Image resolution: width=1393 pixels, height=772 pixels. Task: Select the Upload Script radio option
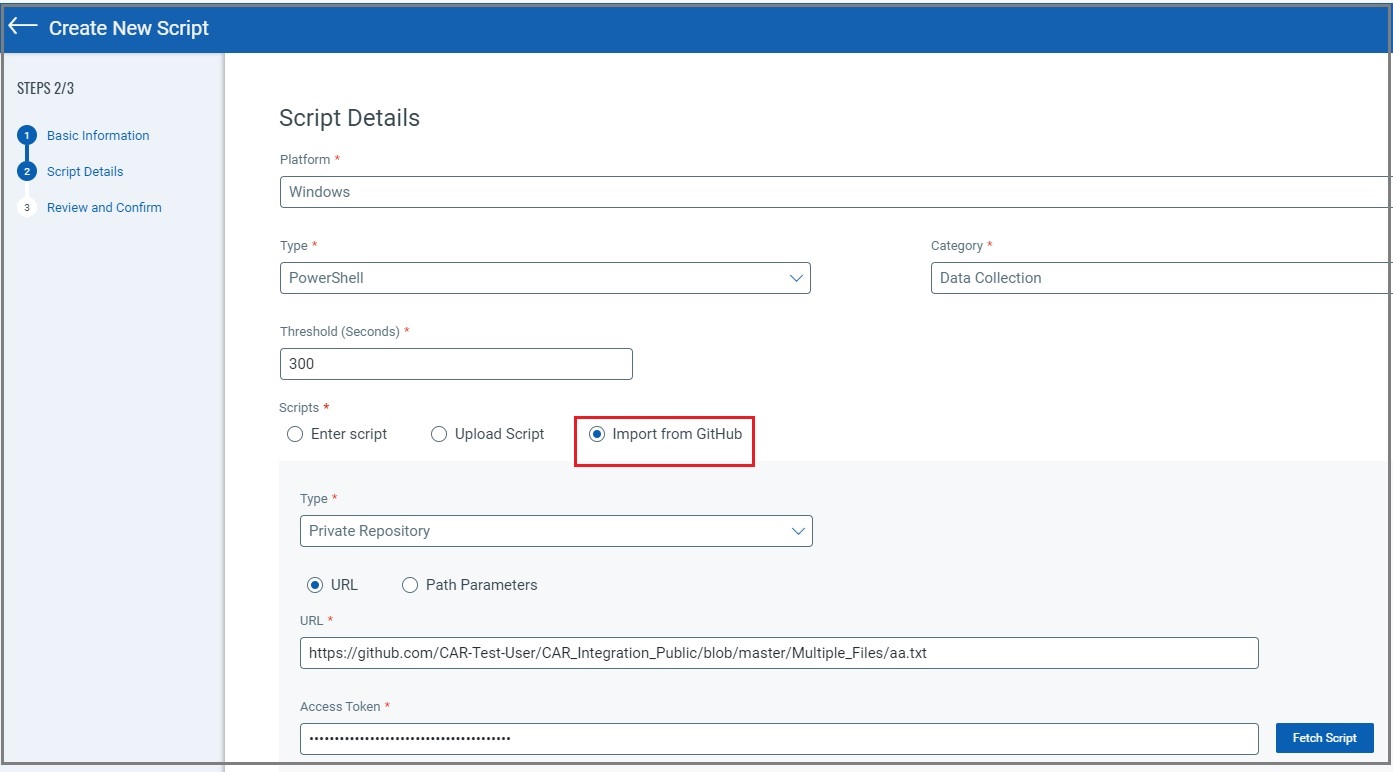point(439,434)
